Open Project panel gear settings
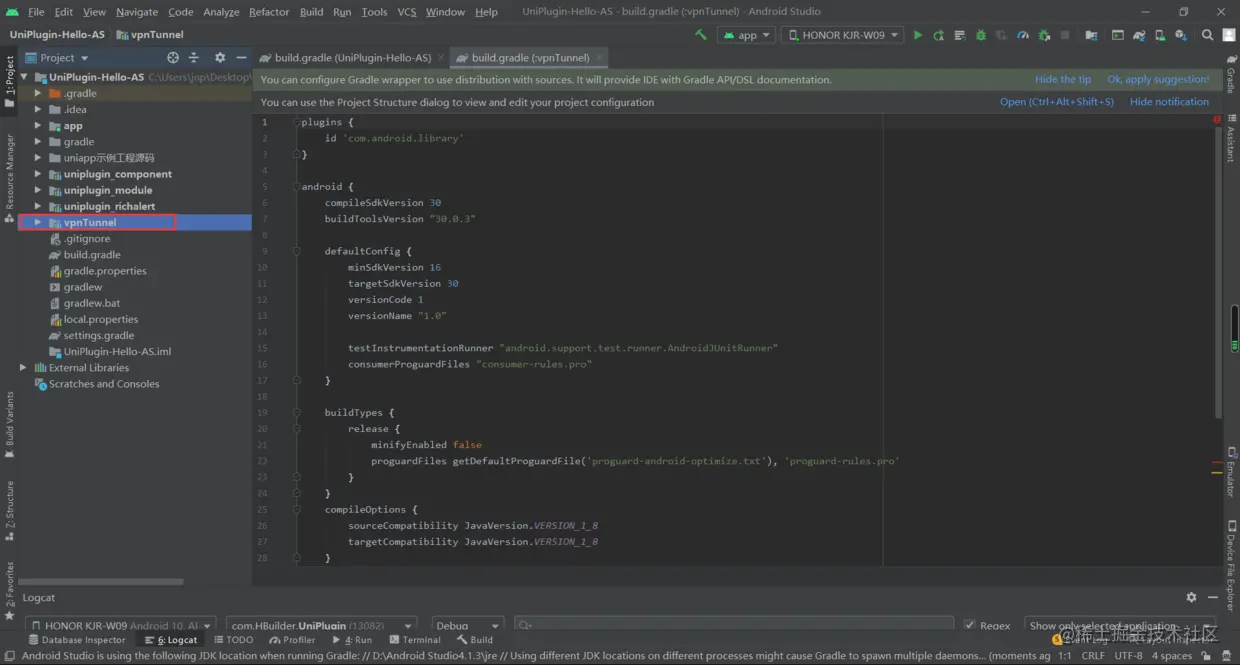 click(220, 58)
